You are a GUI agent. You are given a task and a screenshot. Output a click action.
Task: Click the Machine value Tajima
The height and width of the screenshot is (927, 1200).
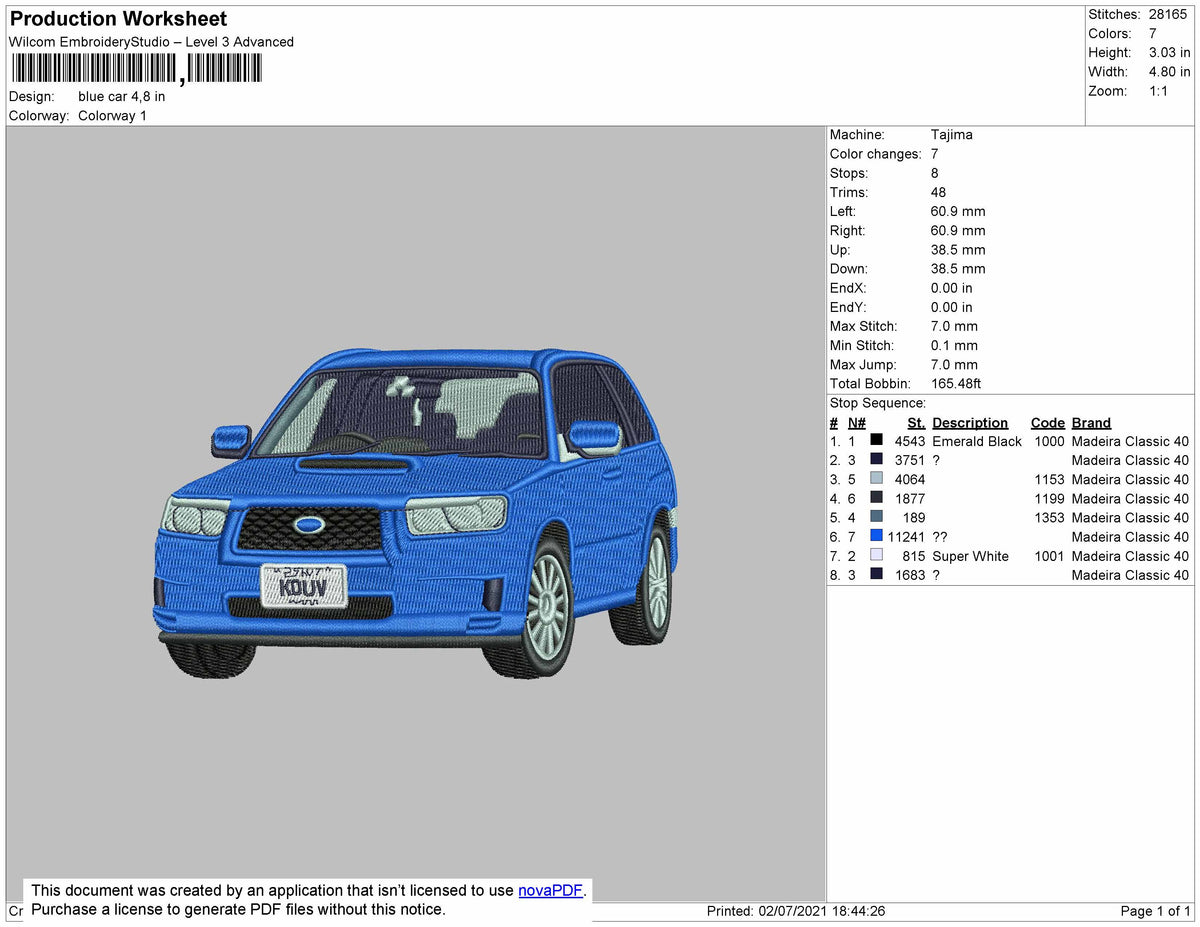(x=951, y=134)
